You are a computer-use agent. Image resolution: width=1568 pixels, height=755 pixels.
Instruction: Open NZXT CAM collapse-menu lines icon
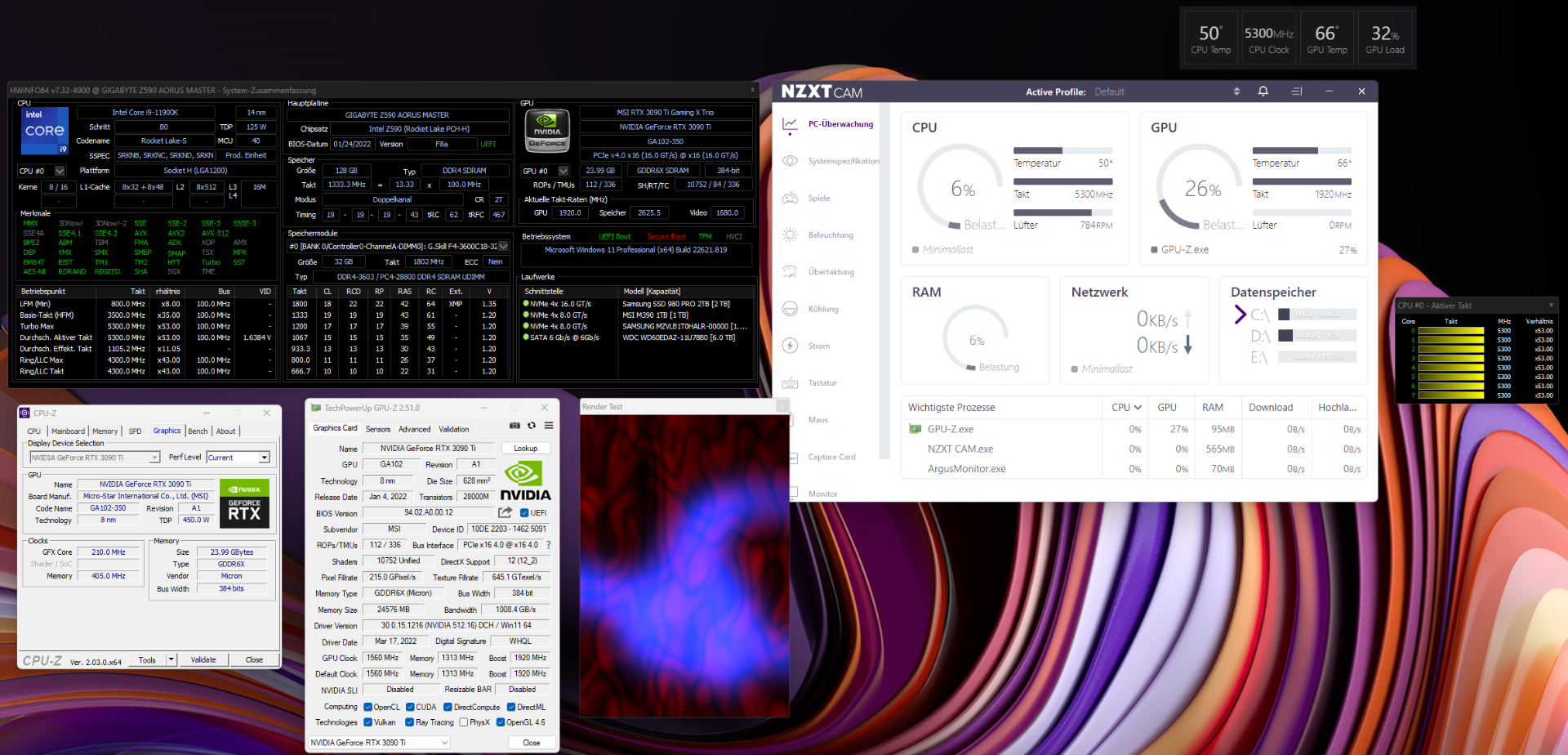tap(1296, 92)
